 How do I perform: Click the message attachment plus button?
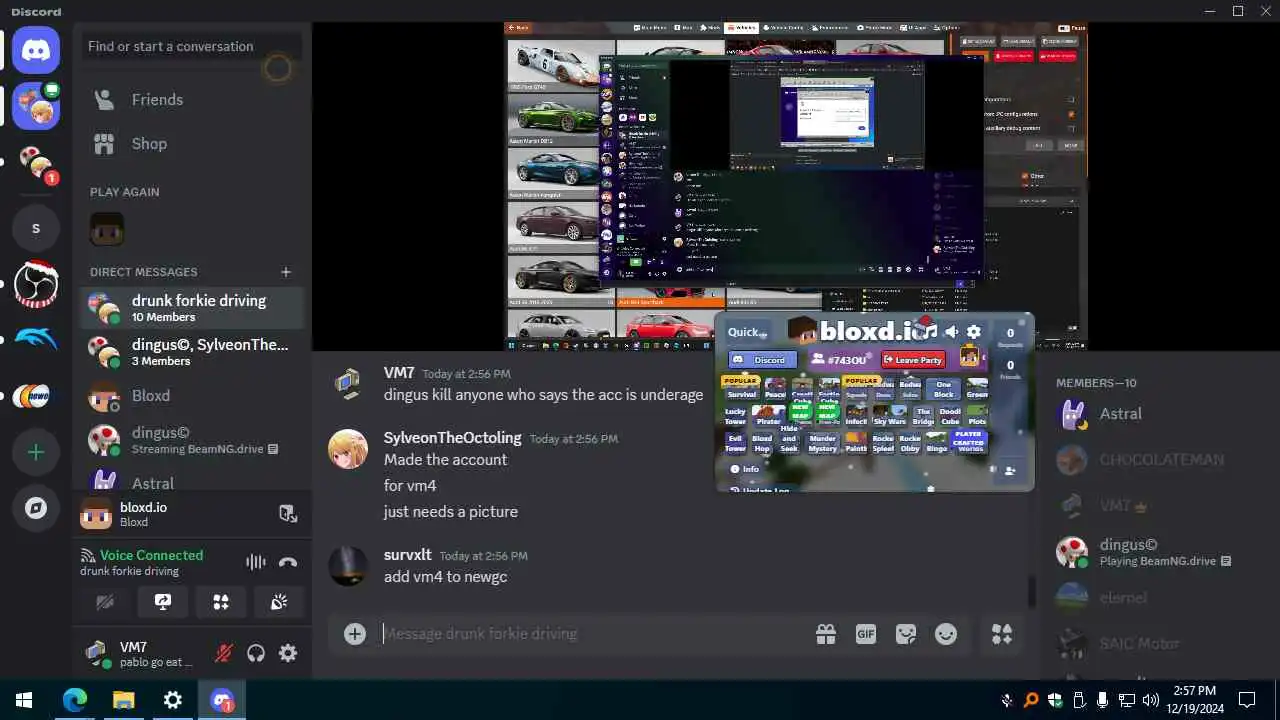point(355,634)
